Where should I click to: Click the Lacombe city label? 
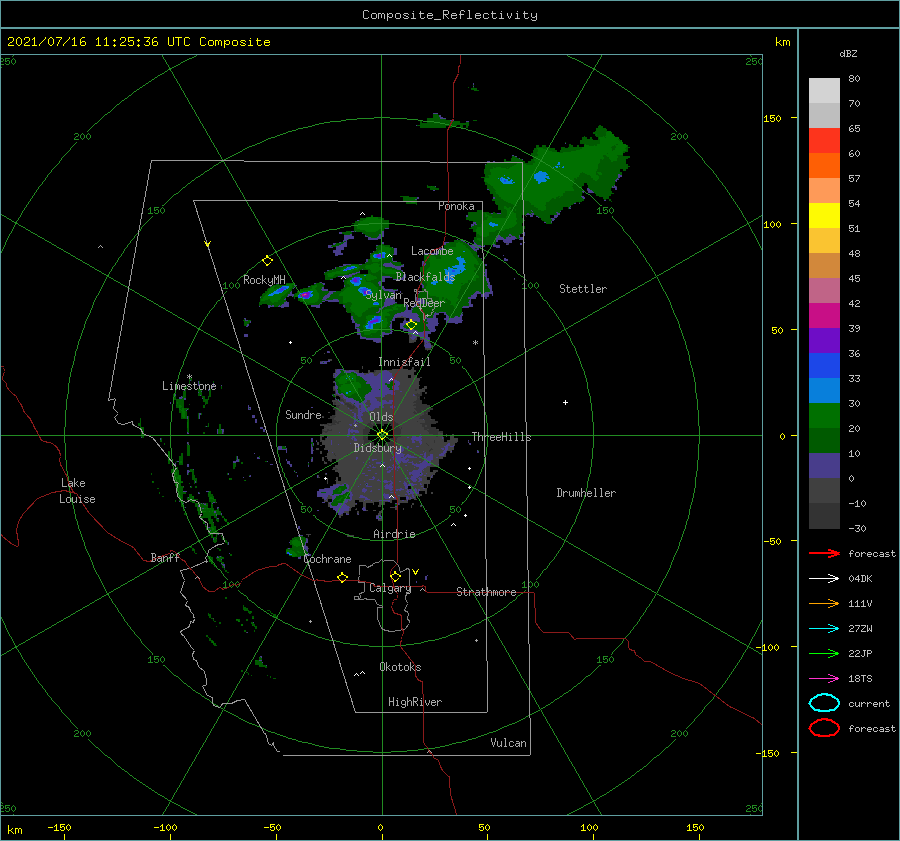point(432,251)
